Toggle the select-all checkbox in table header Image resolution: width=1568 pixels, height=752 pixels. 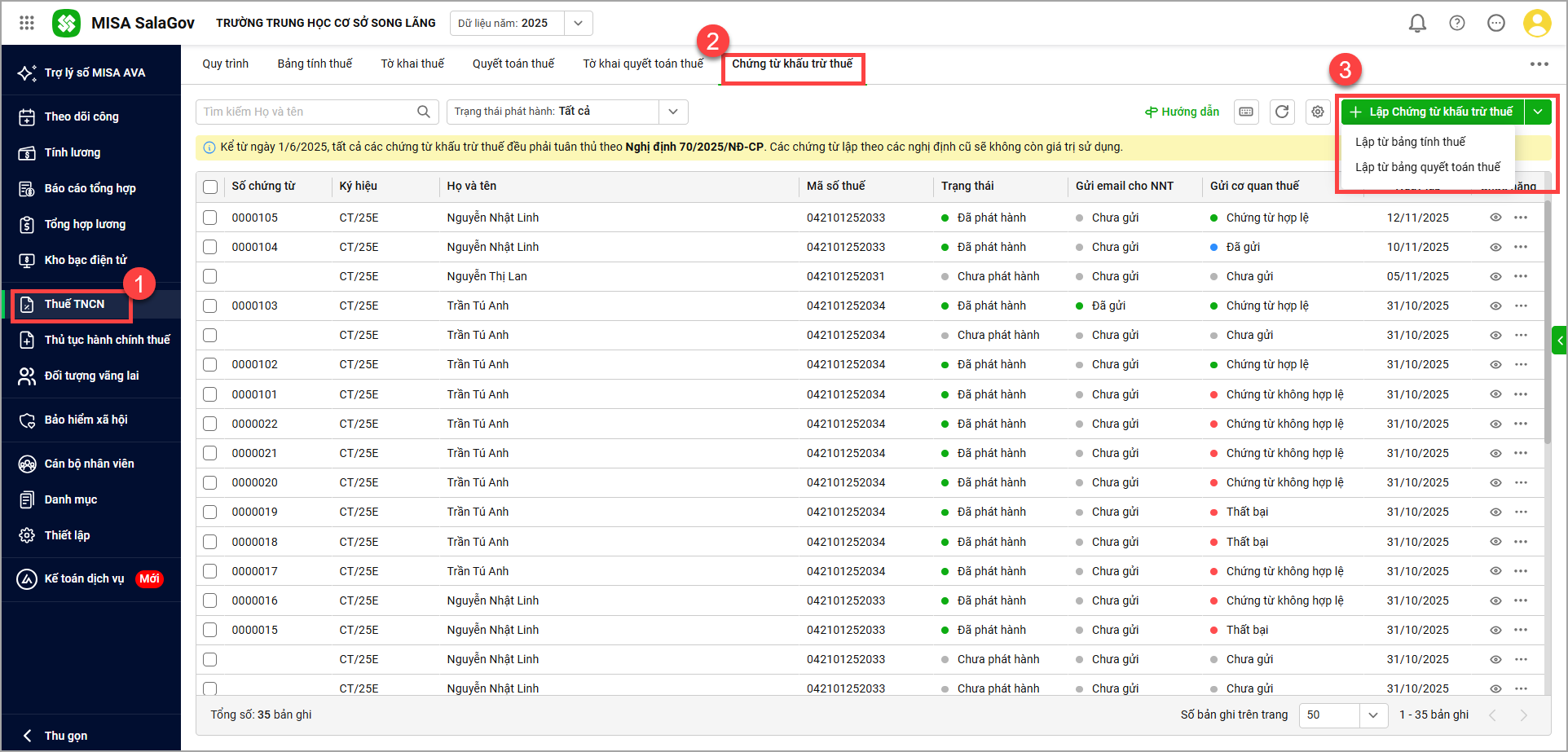(x=210, y=187)
